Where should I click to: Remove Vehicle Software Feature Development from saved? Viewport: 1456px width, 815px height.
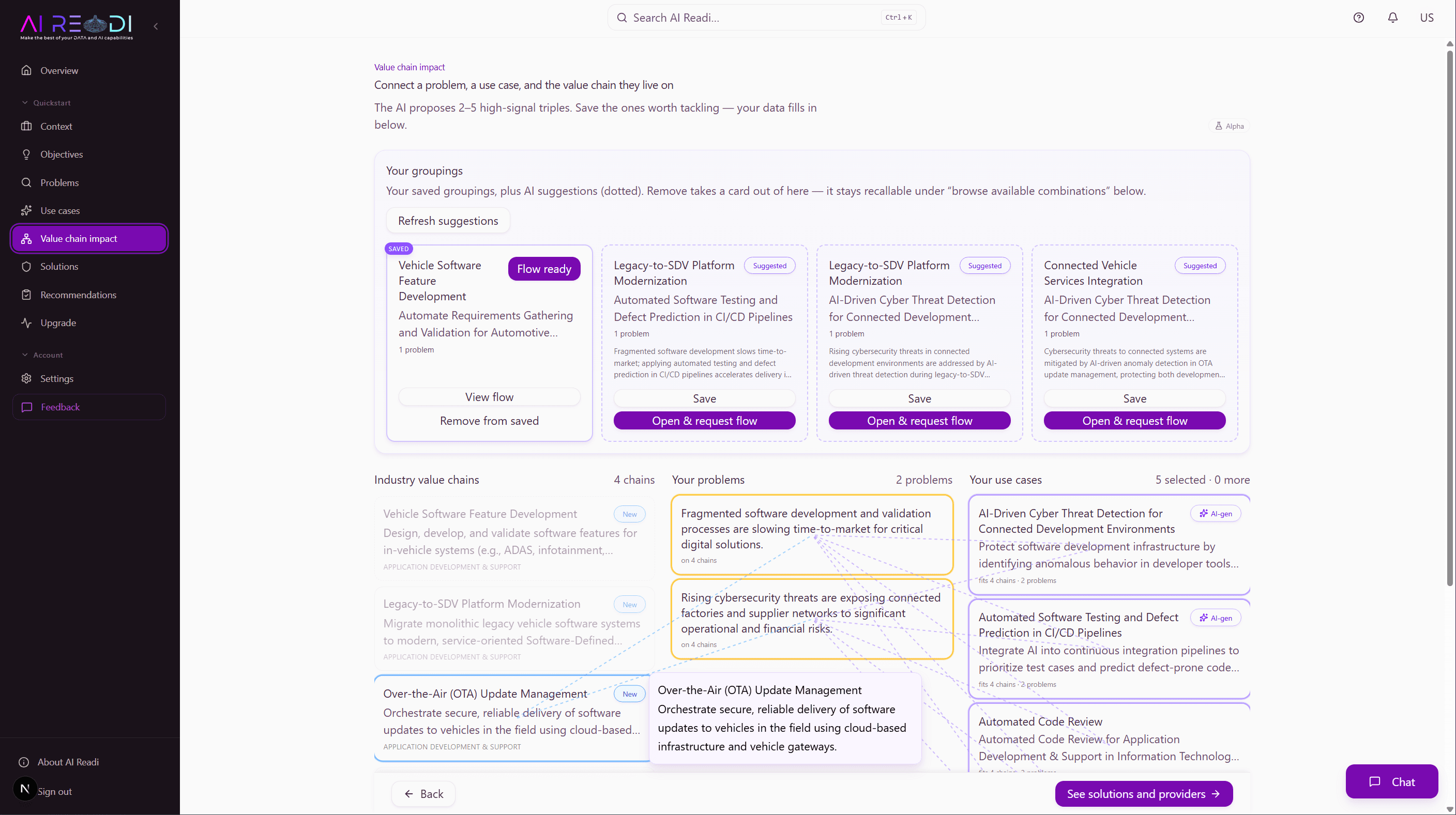pos(490,421)
